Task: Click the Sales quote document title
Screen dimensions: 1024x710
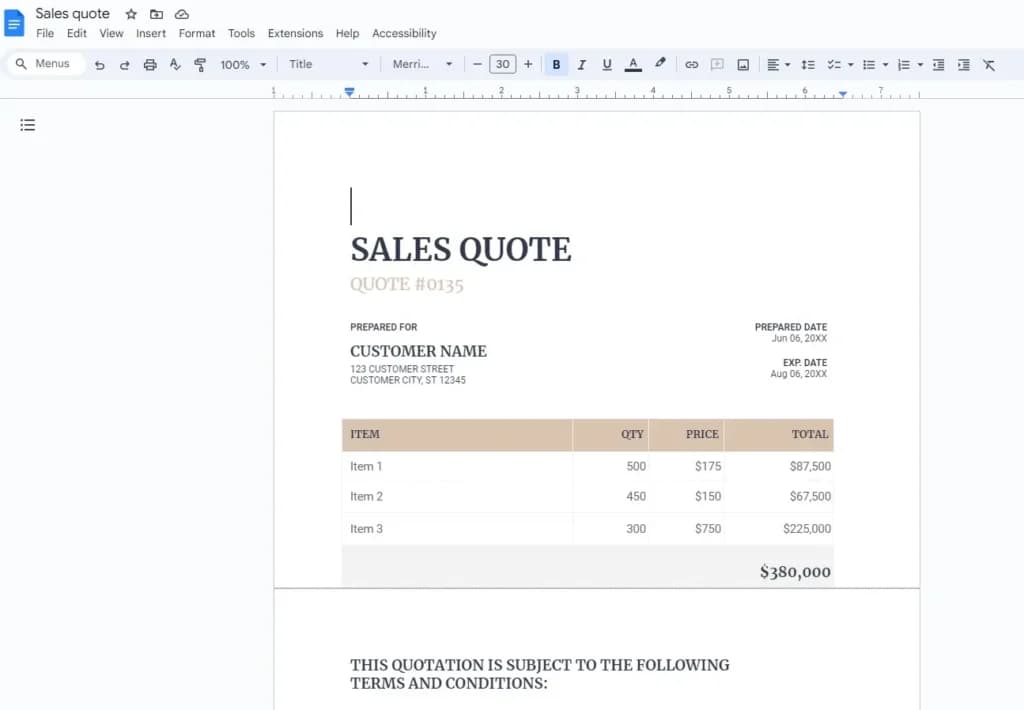Action: pyautogui.click(x=72, y=14)
